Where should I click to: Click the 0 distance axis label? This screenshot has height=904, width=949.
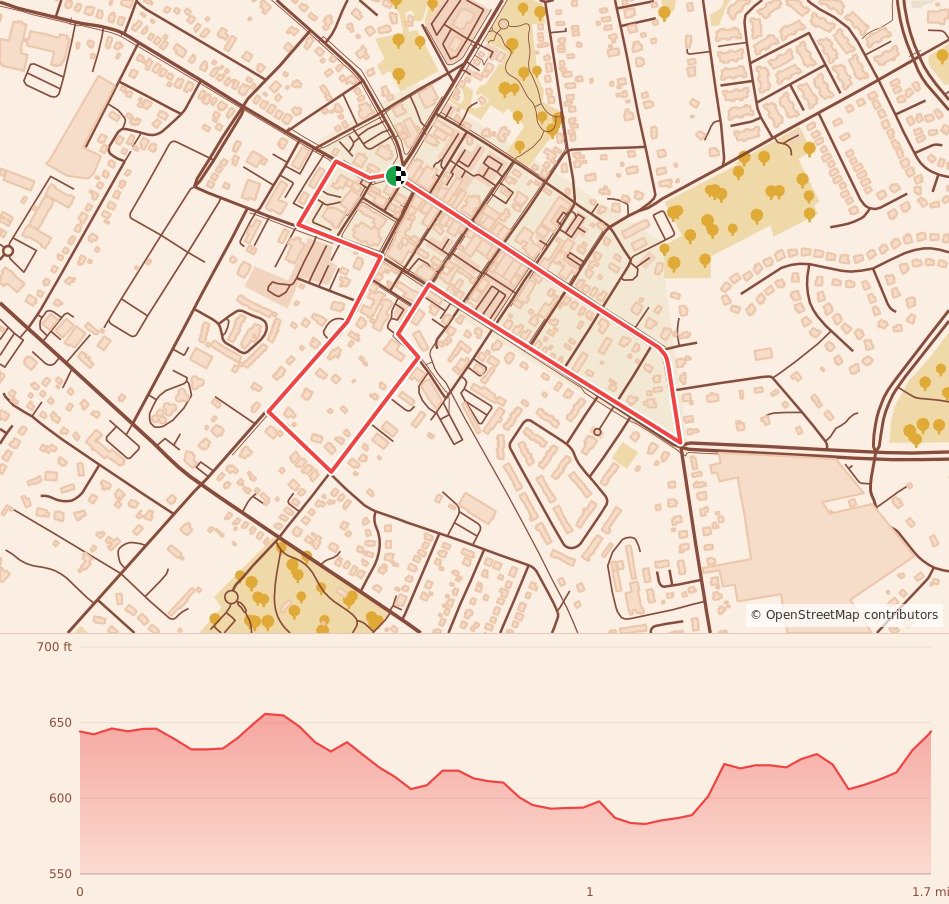pyautogui.click(x=80, y=892)
